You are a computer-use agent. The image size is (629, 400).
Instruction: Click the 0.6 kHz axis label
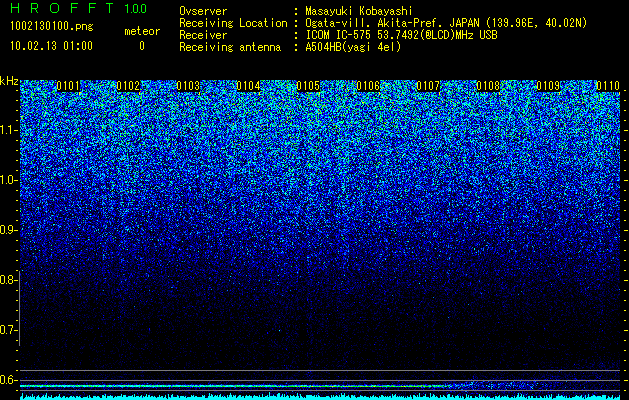coord(8,380)
